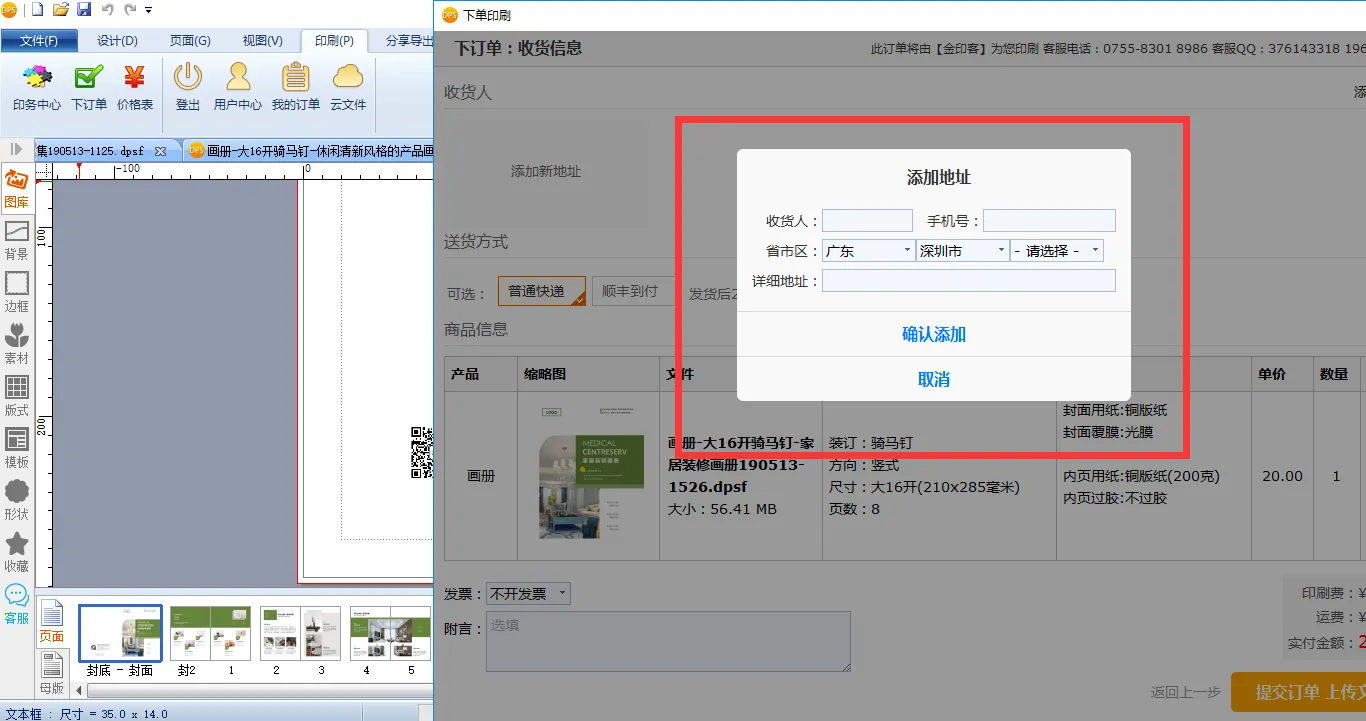Click the open folder icon in quick access toolbar
This screenshot has height=721, width=1366.
(x=60, y=10)
